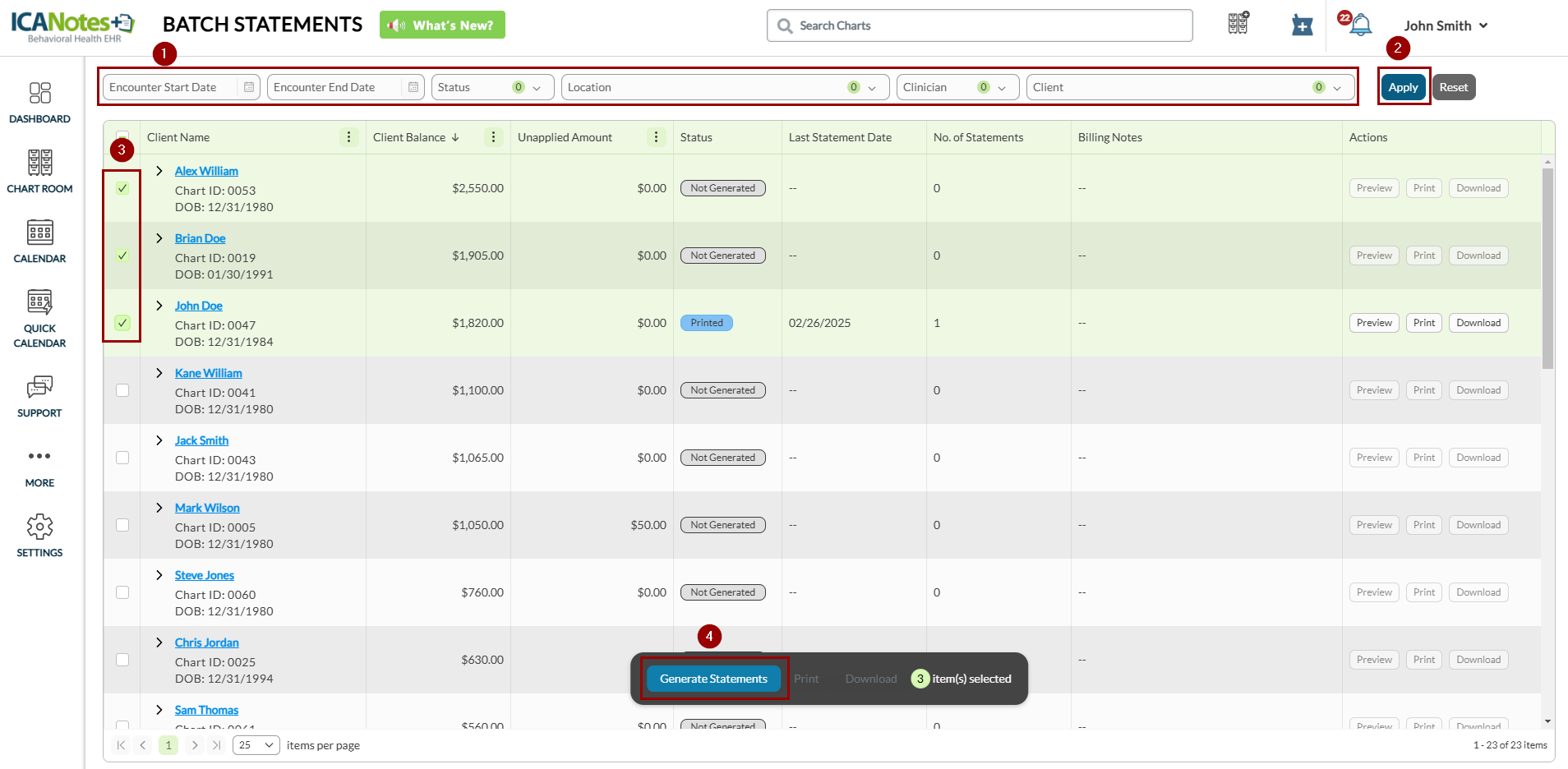This screenshot has height=769, width=1568.
Task: Open the John Doe client link
Action: (x=198, y=306)
